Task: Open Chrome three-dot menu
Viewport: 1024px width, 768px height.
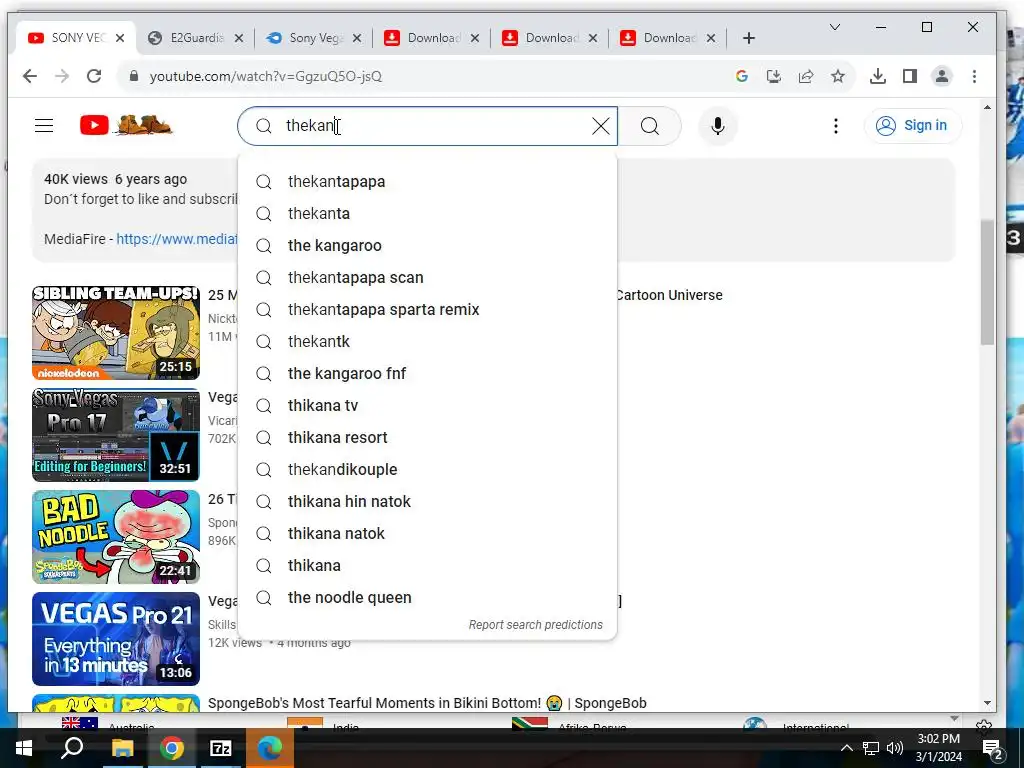Action: 974,76
